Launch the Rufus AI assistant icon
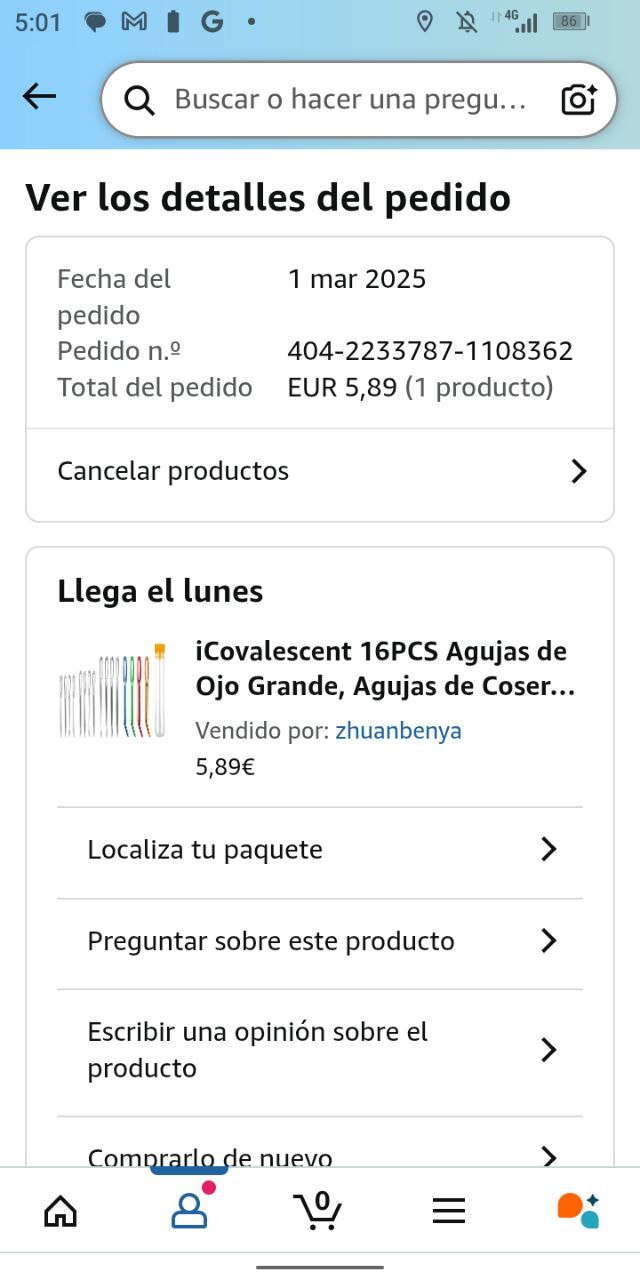The width and height of the screenshot is (640, 1280). click(578, 1210)
